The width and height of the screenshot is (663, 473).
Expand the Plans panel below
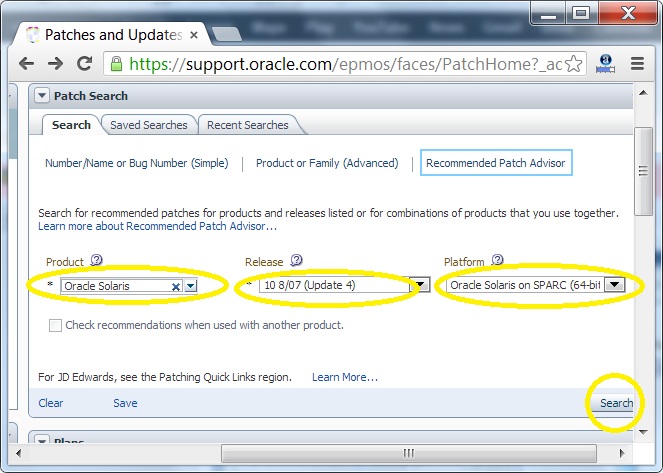(41, 440)
